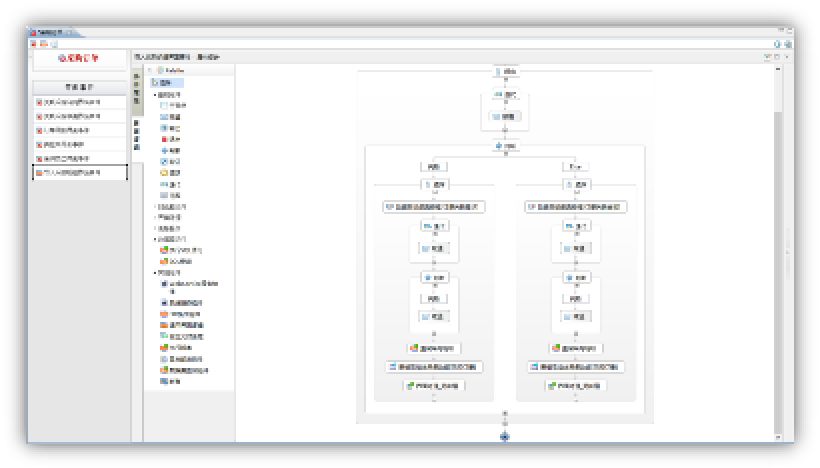The image size is (820, 468).
Task: Pick the white box icon item in palette
Action: tap(173, 106)
